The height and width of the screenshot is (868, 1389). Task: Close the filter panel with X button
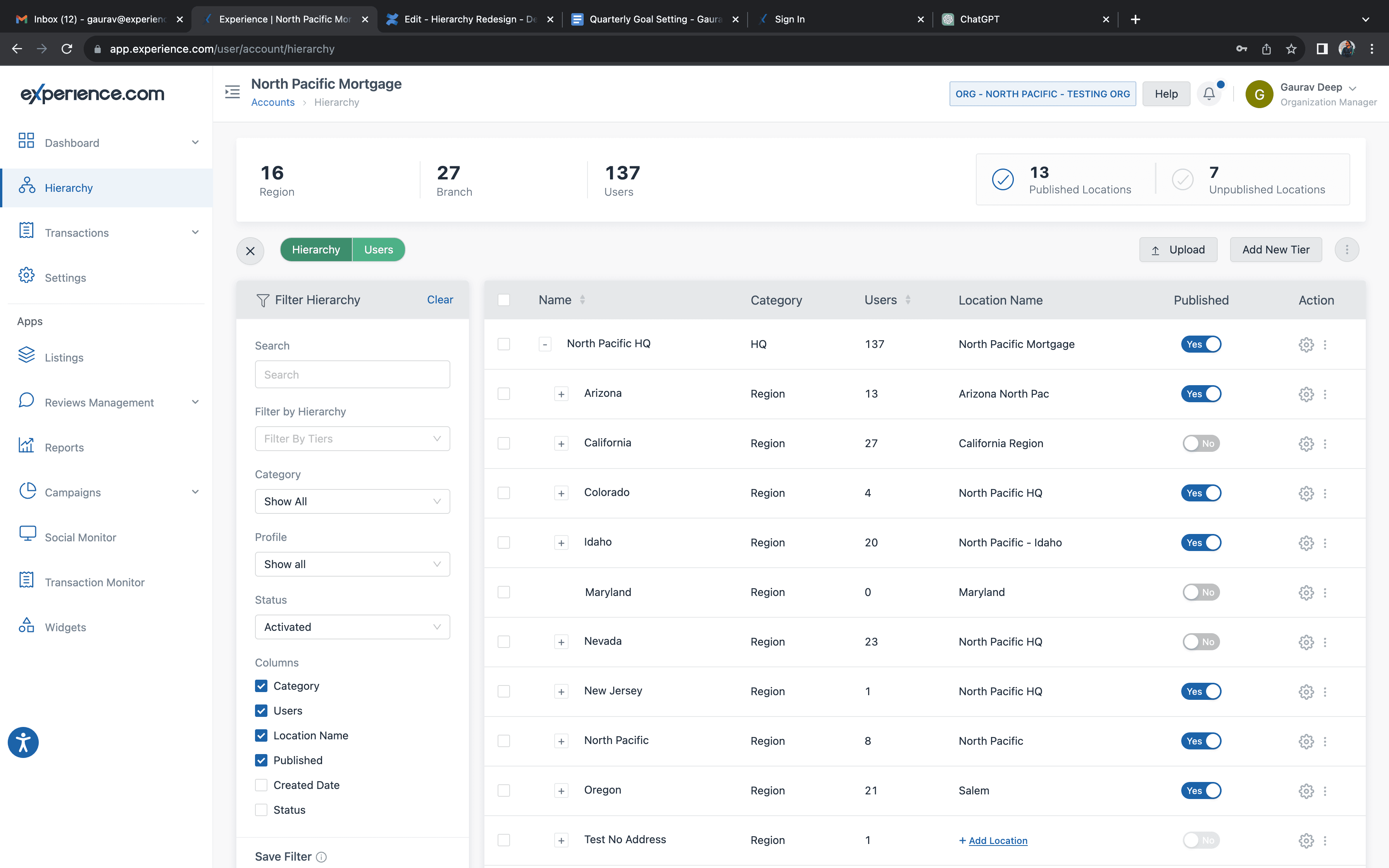[250, 250]
